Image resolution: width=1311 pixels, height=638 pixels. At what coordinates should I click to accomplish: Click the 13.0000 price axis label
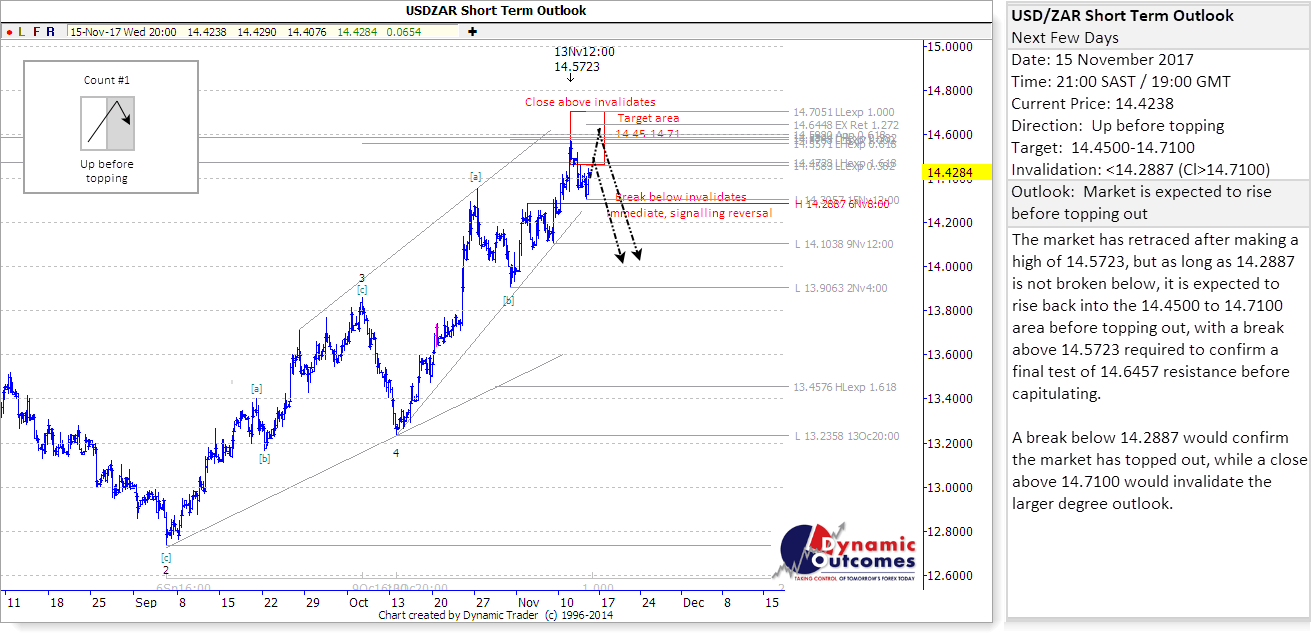click(950, 488)
